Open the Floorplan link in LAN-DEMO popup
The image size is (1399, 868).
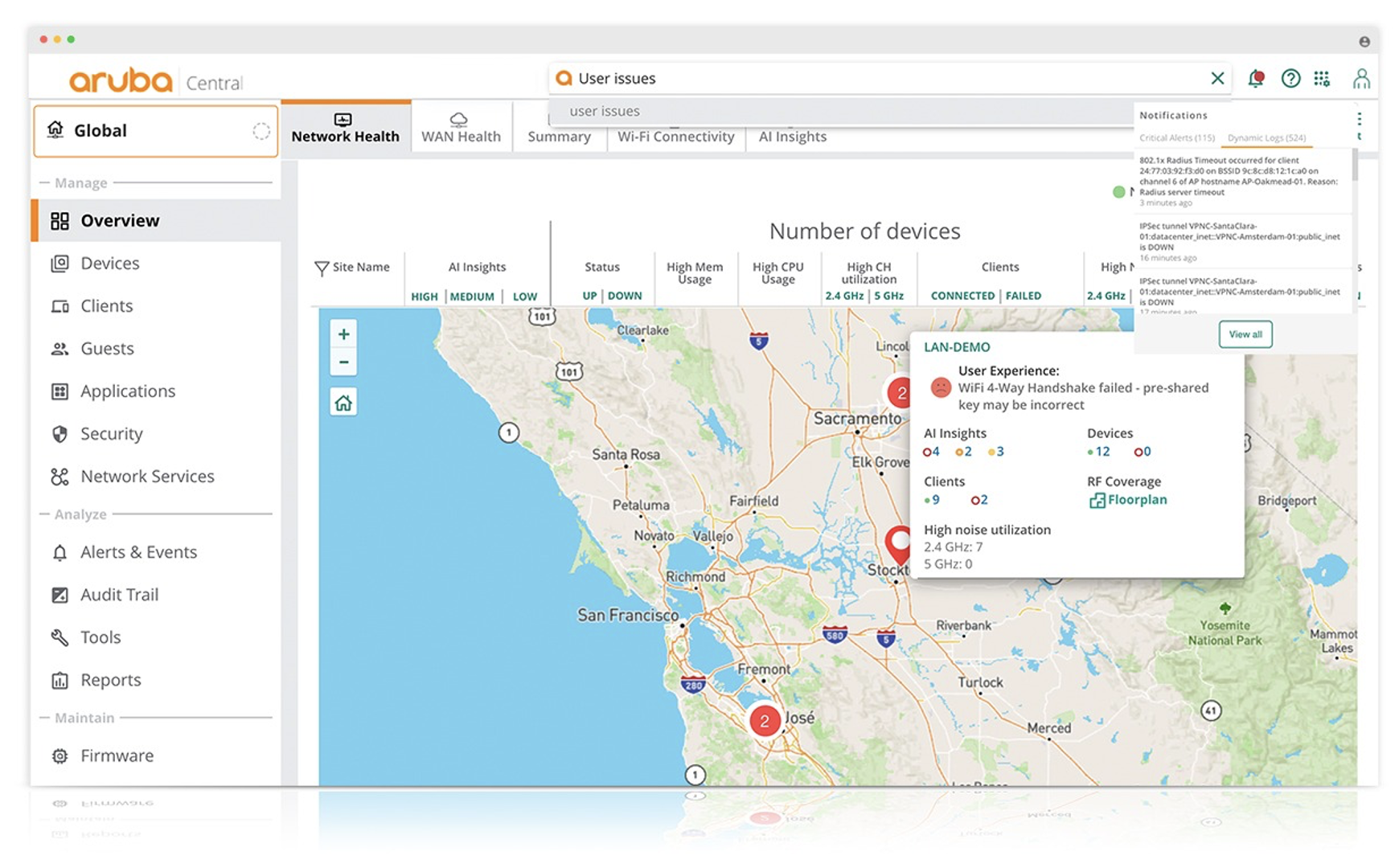1128,500
